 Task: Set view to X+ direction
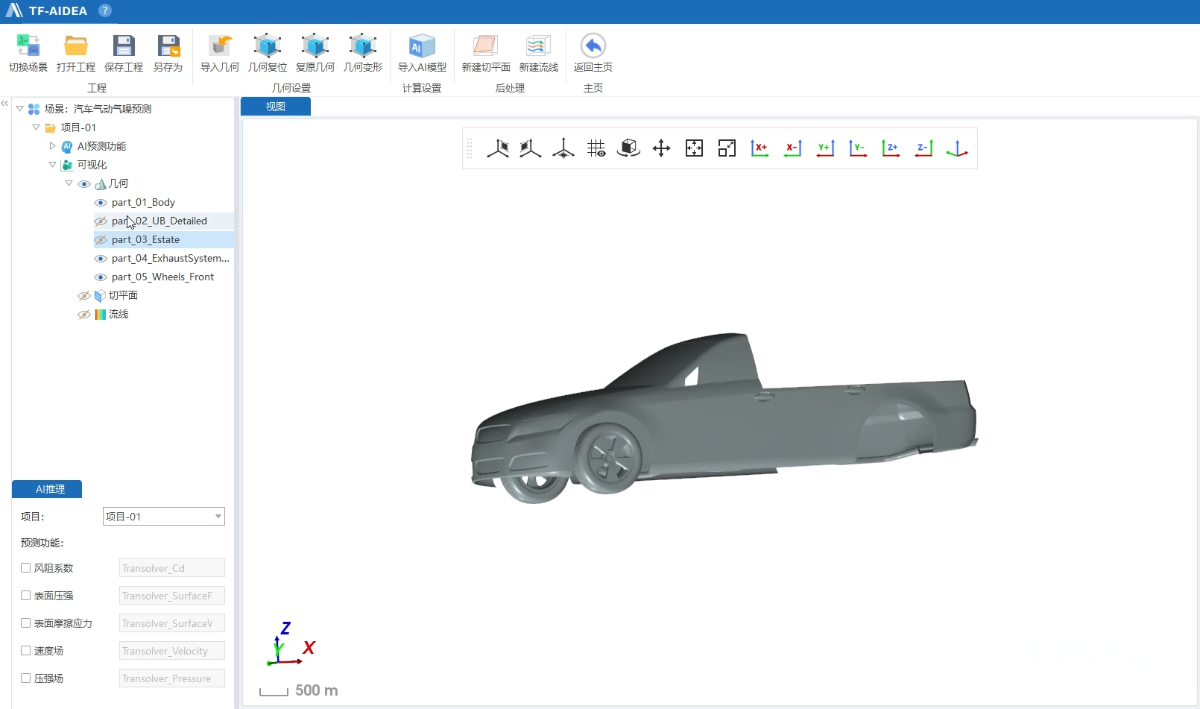[x=760, y=148]
